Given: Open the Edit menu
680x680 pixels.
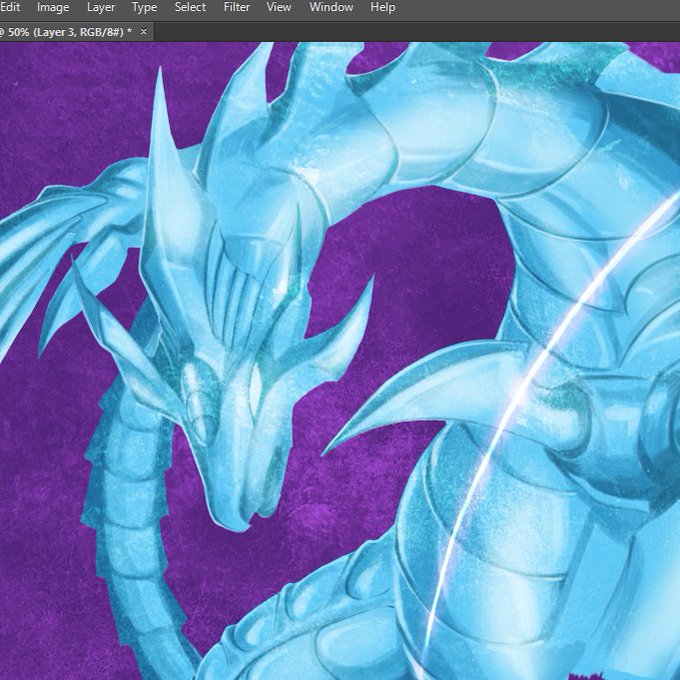Looking at the screenshot, I should 10,7.
